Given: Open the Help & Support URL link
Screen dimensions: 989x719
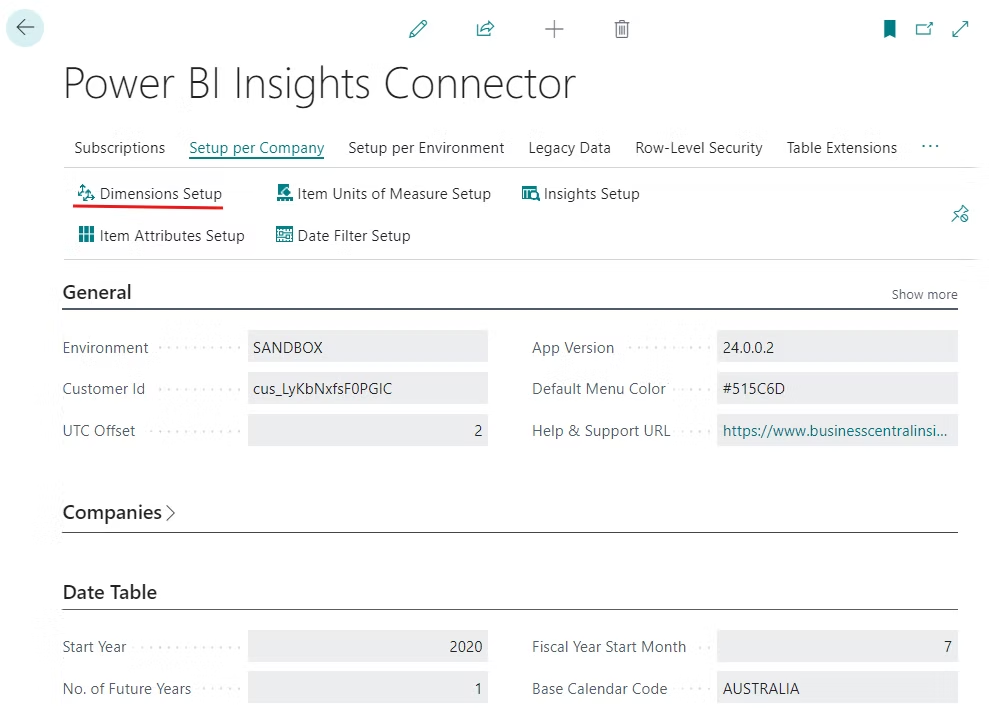Looking at the screenshot, I should coord(836,431).
